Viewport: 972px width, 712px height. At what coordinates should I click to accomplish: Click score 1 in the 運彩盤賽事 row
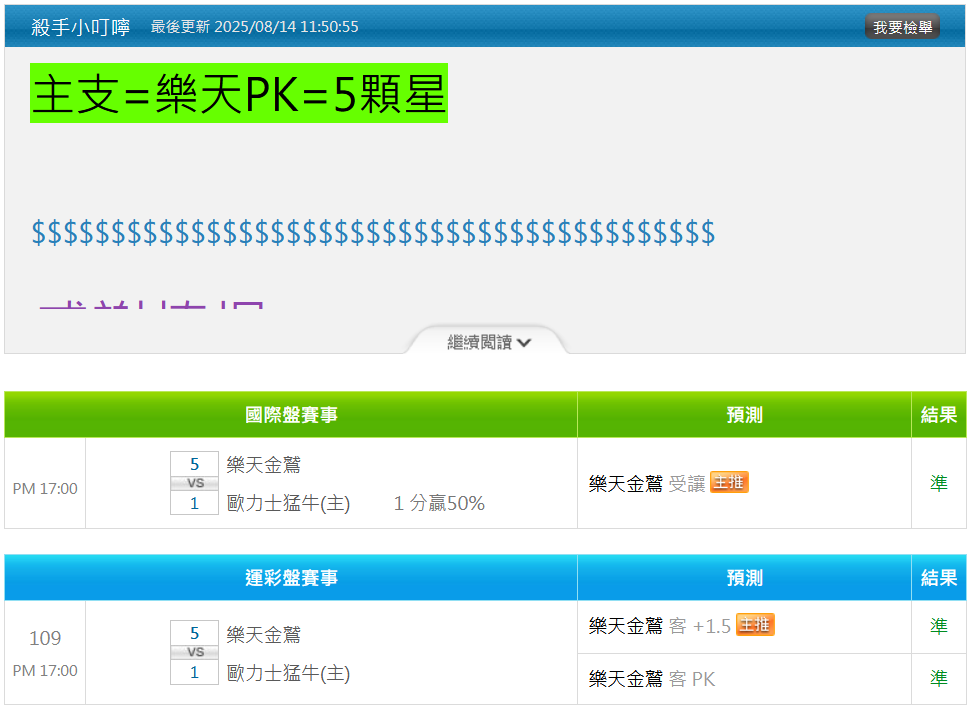click(195, 672)
